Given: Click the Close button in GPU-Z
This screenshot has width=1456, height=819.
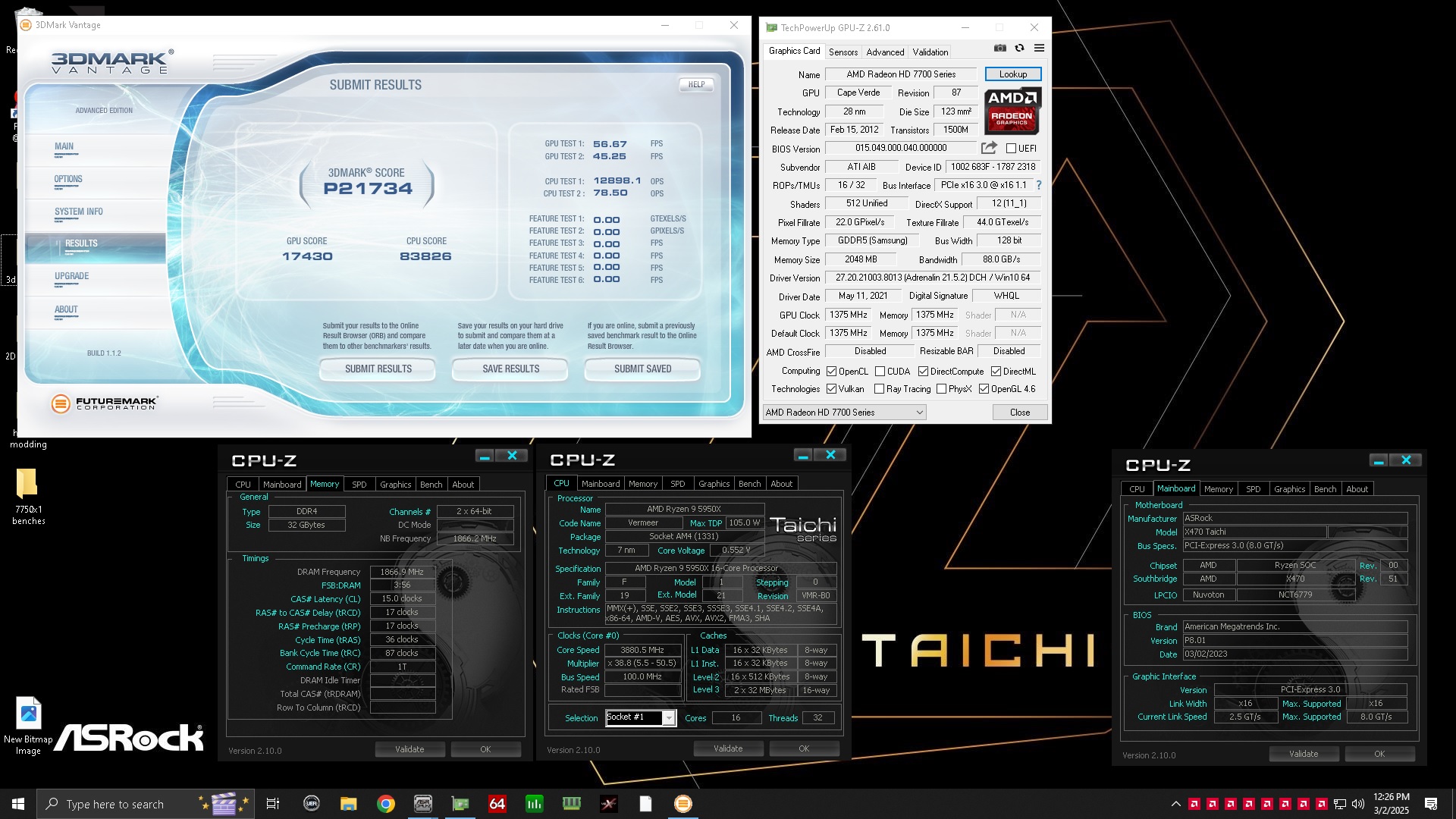Looking at the screenshot, I should pos(1020,413).
